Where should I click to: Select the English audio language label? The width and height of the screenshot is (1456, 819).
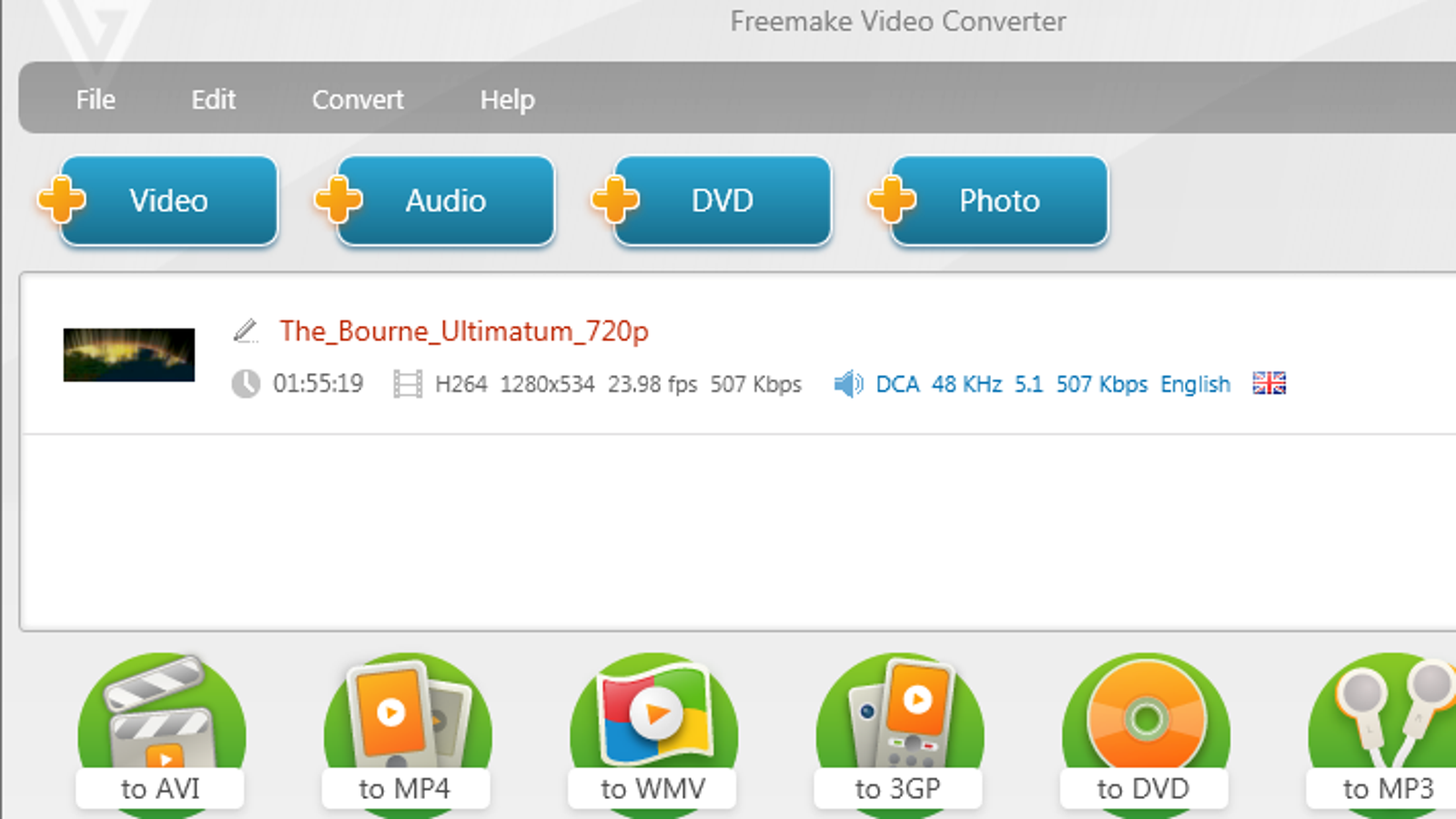pyautogui.click(x=1195, y=384)
